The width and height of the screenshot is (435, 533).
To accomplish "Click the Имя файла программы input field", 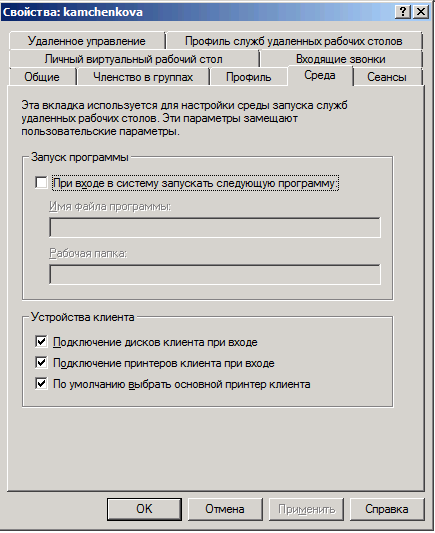I will (215, 227).
